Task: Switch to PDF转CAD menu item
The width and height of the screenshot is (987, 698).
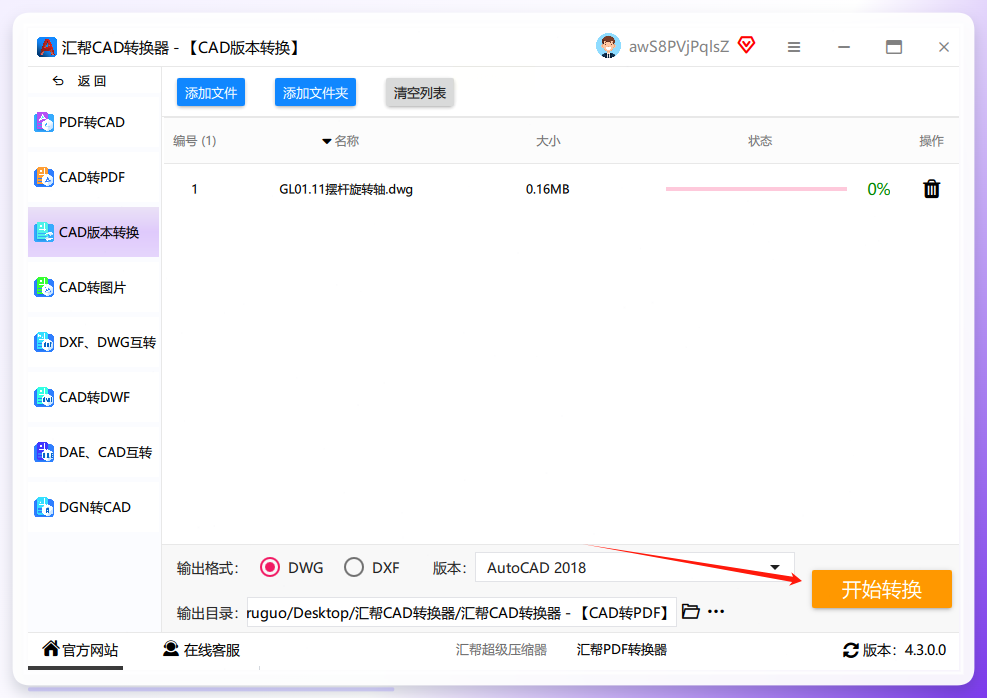Action: (93, 122)
